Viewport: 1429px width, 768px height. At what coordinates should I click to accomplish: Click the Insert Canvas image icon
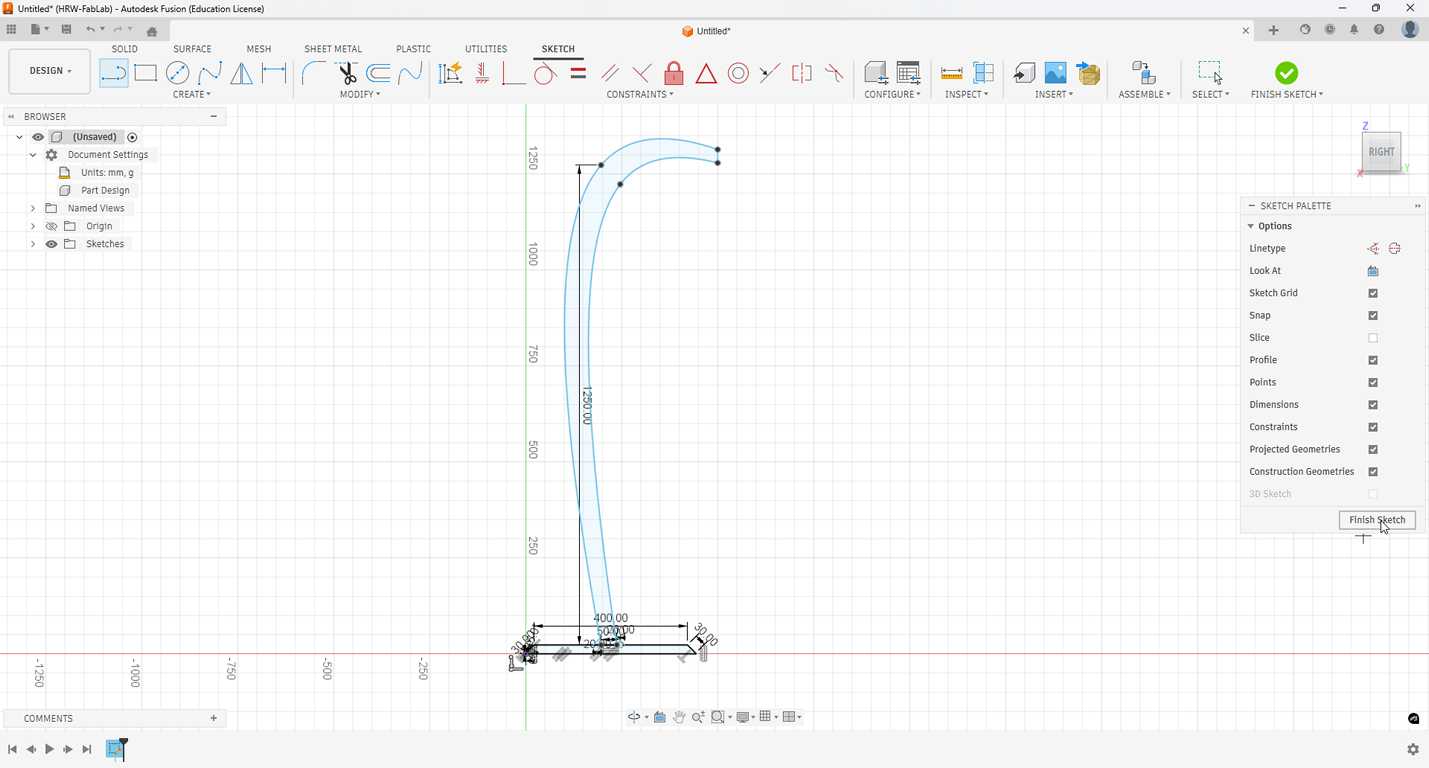point(1055,73)
